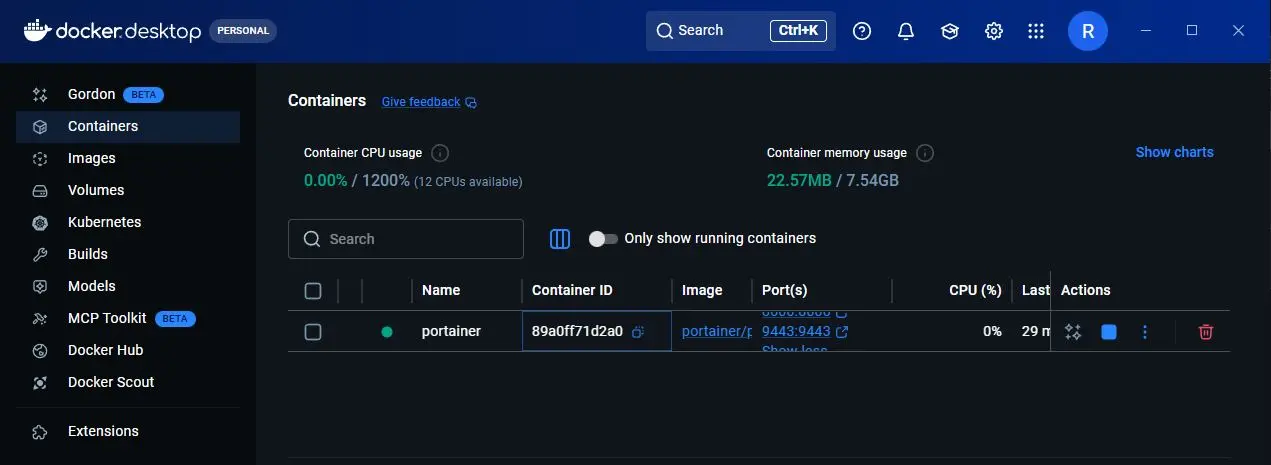The width and height of the screenshot is (1271, 465).
Task: Click the PERSONAL plan badge
Action: [243, 31]
